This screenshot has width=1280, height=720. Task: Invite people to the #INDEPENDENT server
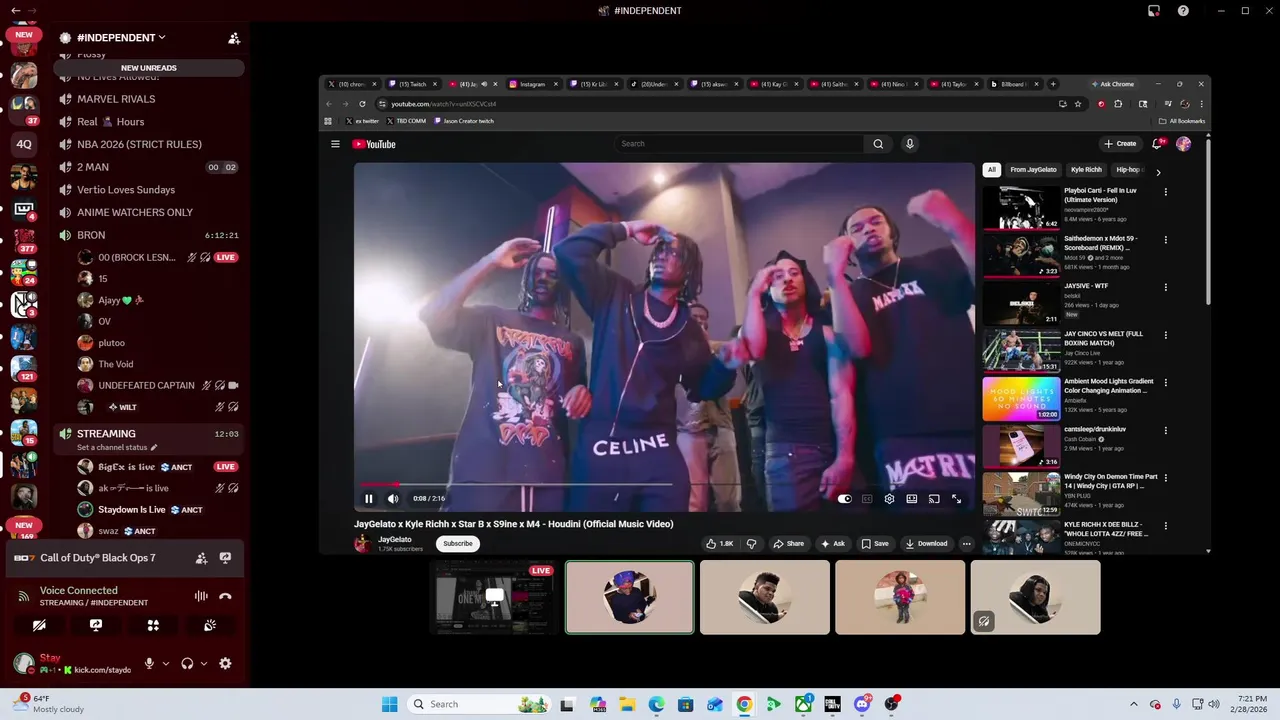click(x=234, y=38)
